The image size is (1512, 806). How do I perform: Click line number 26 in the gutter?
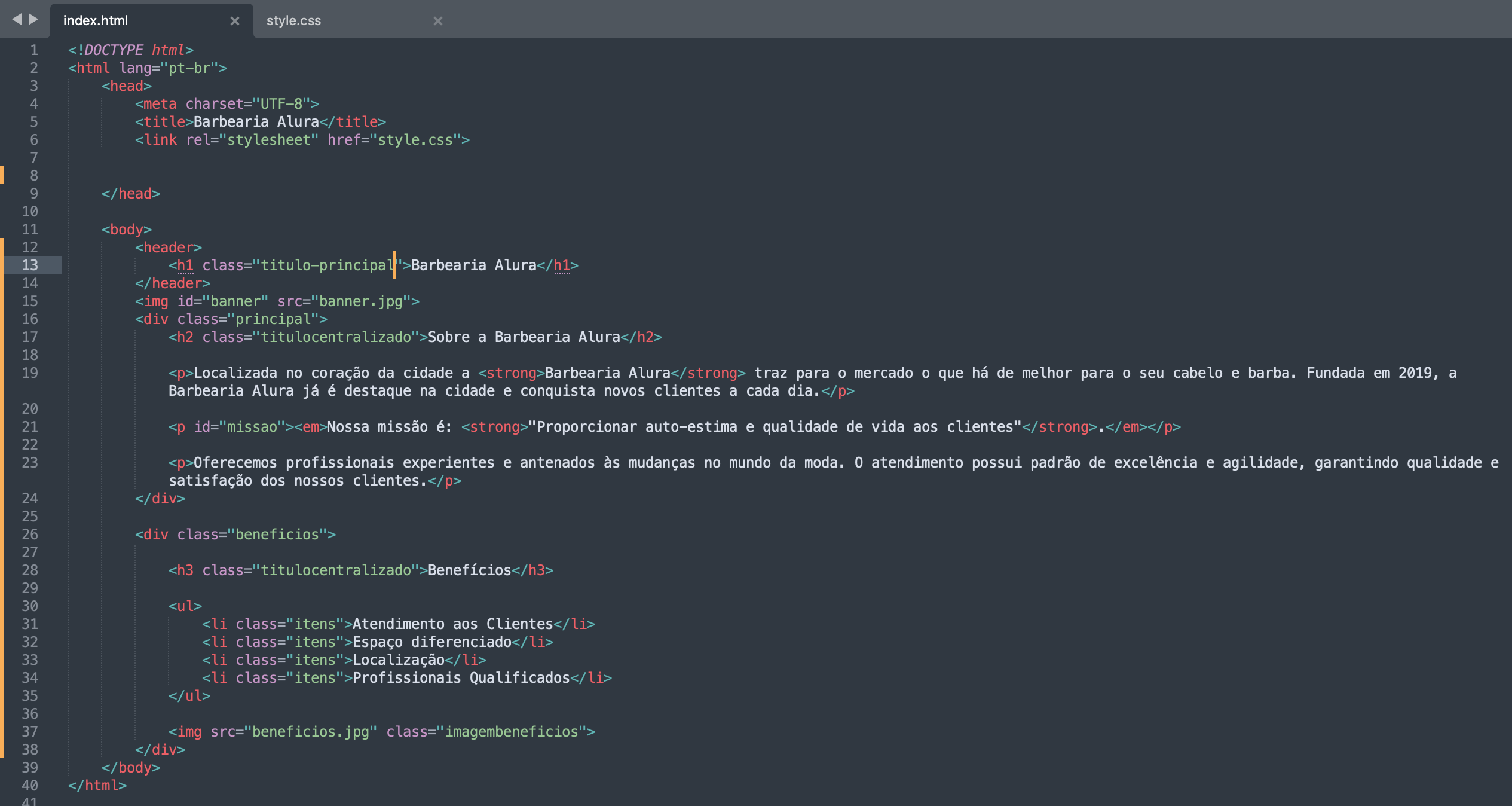[30, 534]
